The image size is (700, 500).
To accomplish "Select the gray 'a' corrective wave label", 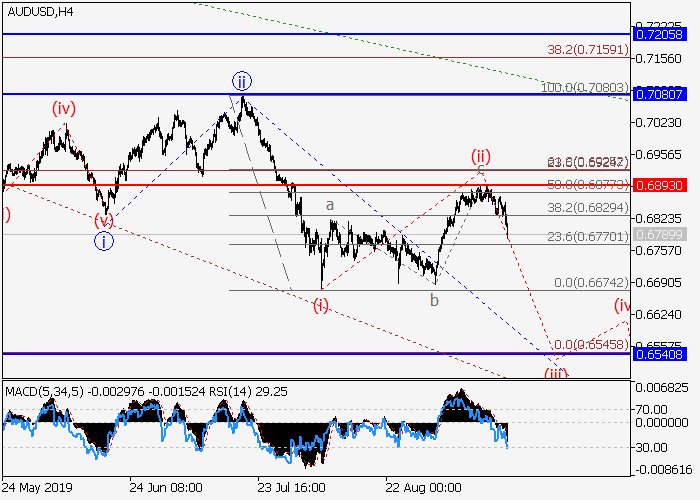I will 329,205.
